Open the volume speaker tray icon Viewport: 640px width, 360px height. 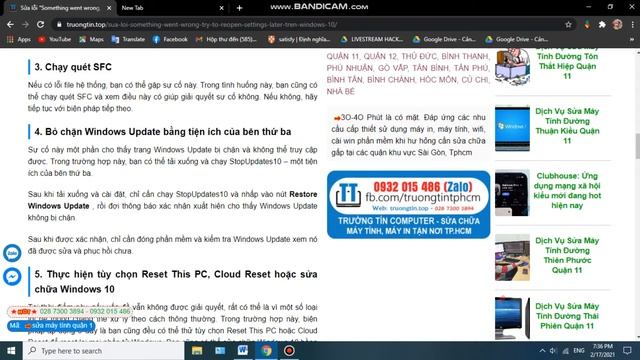[x=553, y=351]
